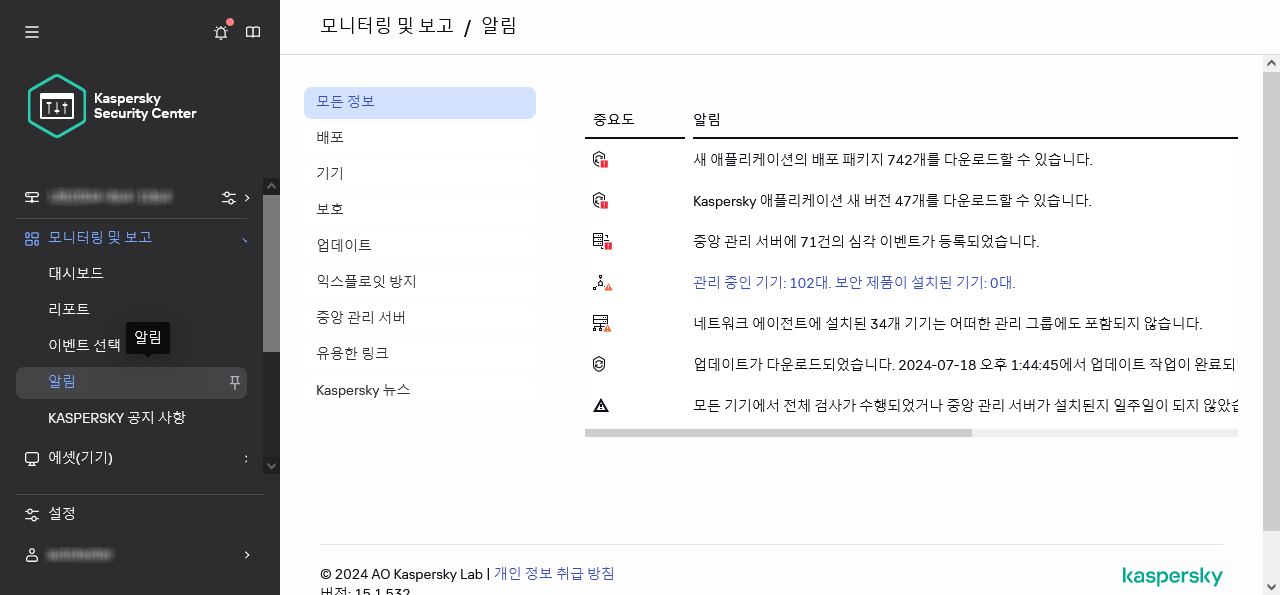Switch to the 배포 notifications category
The height and width of the screenshot is (595, 1280).
(x=419, y=137)
